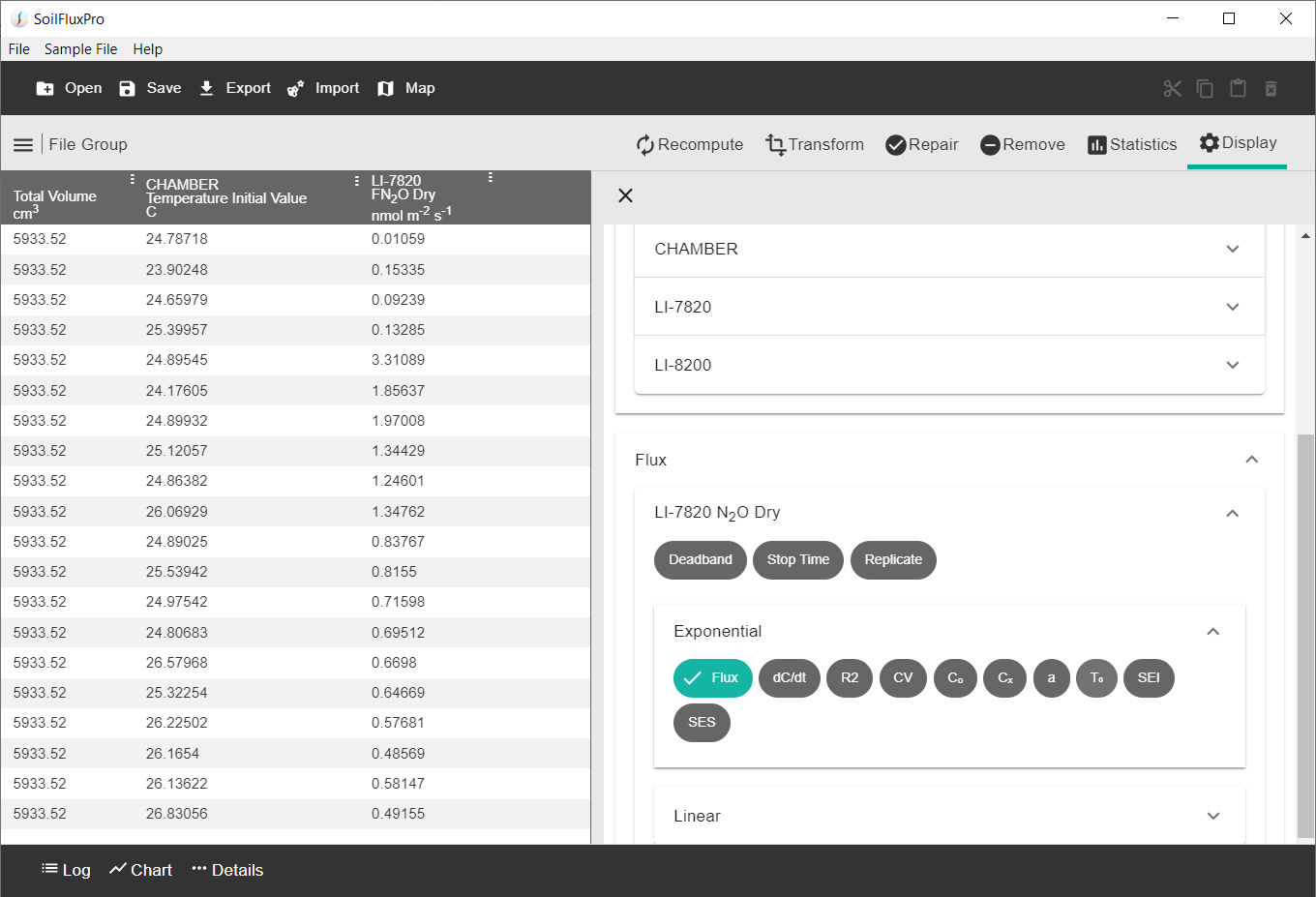
Task: Click the Recompute label text
Action: tap(701, 144)
